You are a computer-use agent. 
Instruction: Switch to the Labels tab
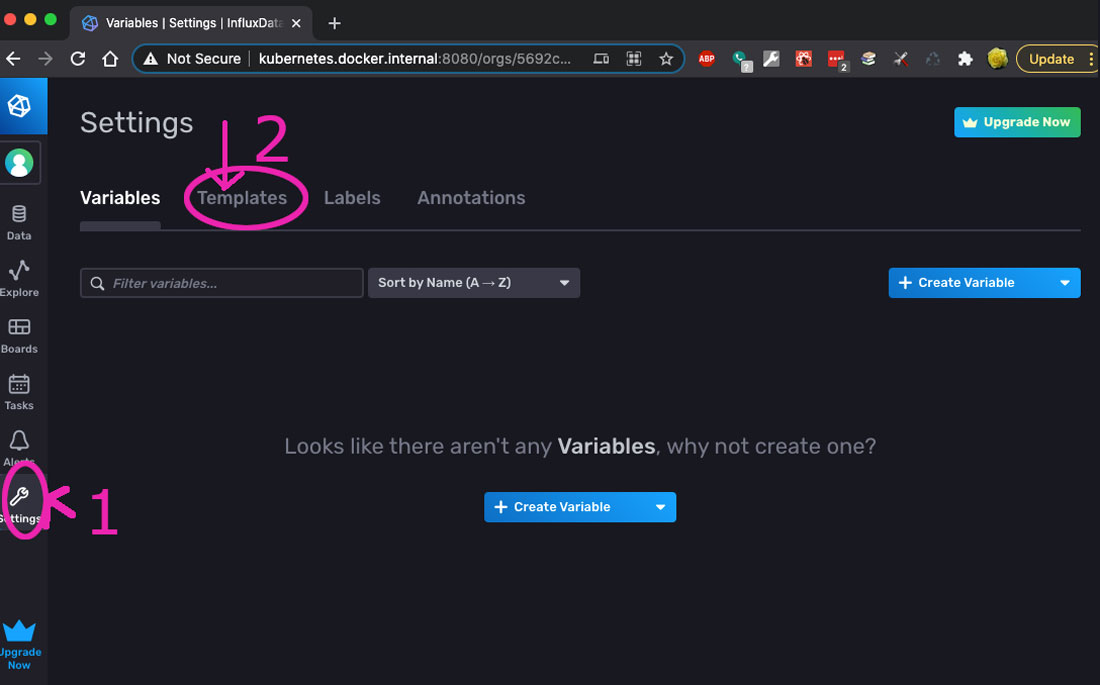click(x=352, y=198)
